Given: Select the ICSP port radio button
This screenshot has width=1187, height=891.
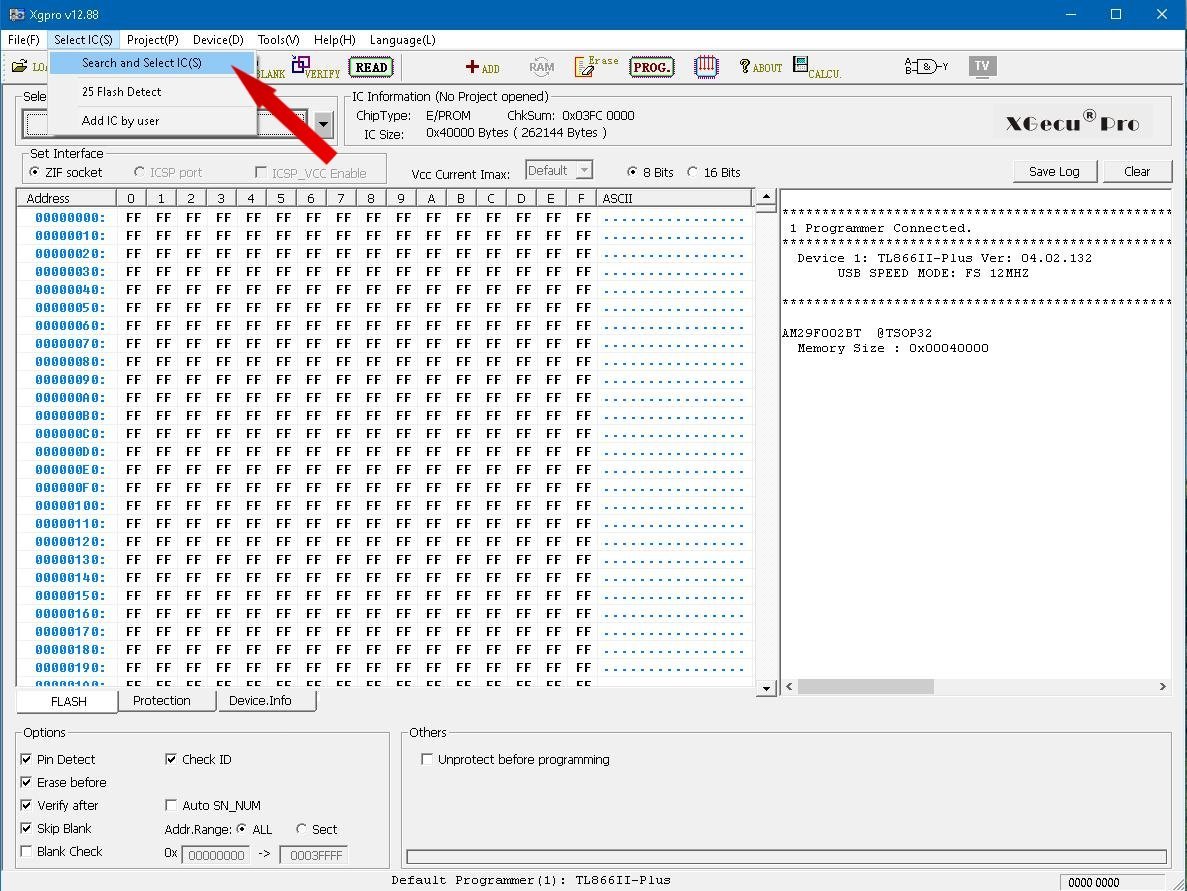Looking at the screenshot, I should 139,173.
